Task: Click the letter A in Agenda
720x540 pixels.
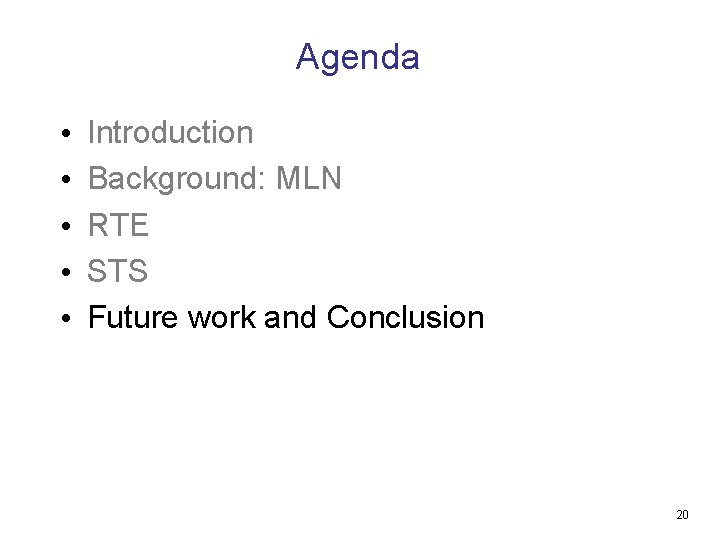Action: point(307,57)
